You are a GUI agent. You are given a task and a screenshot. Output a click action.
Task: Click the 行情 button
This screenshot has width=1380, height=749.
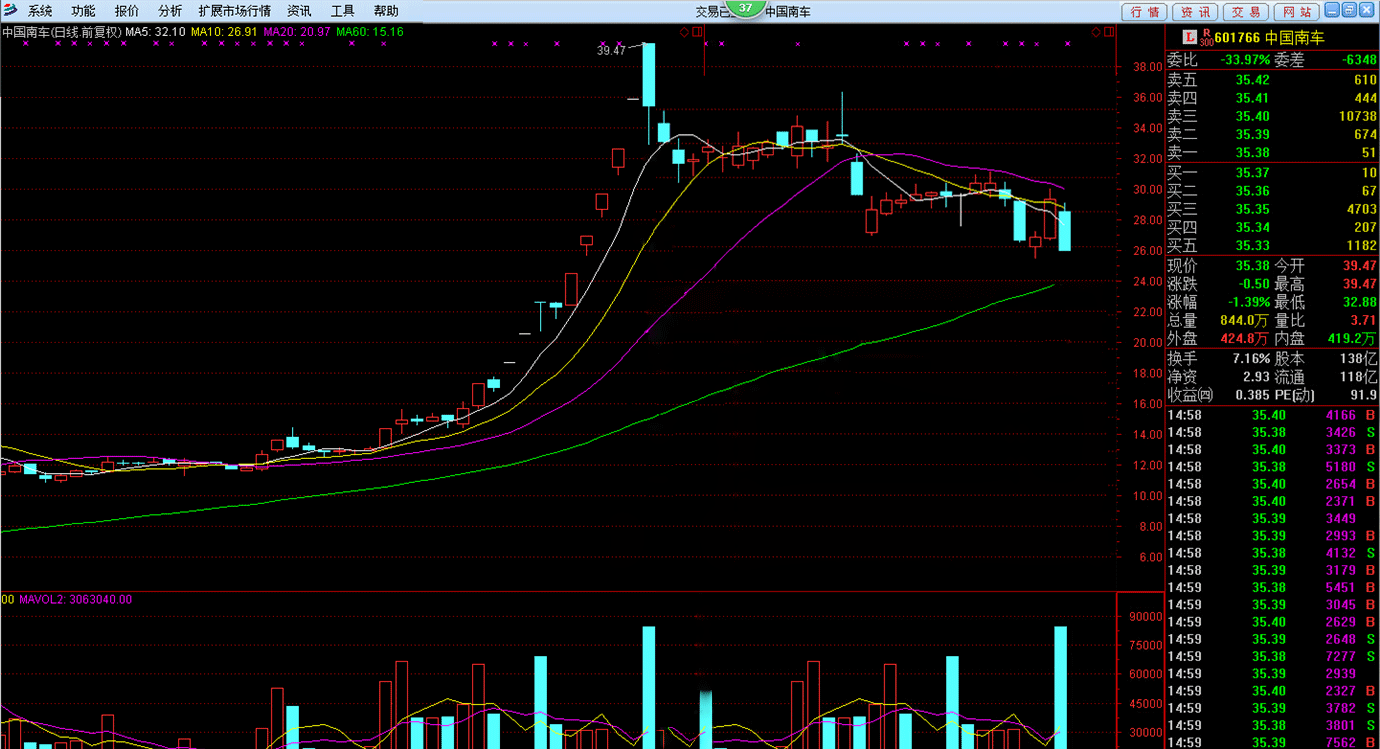click(1146, 12)
